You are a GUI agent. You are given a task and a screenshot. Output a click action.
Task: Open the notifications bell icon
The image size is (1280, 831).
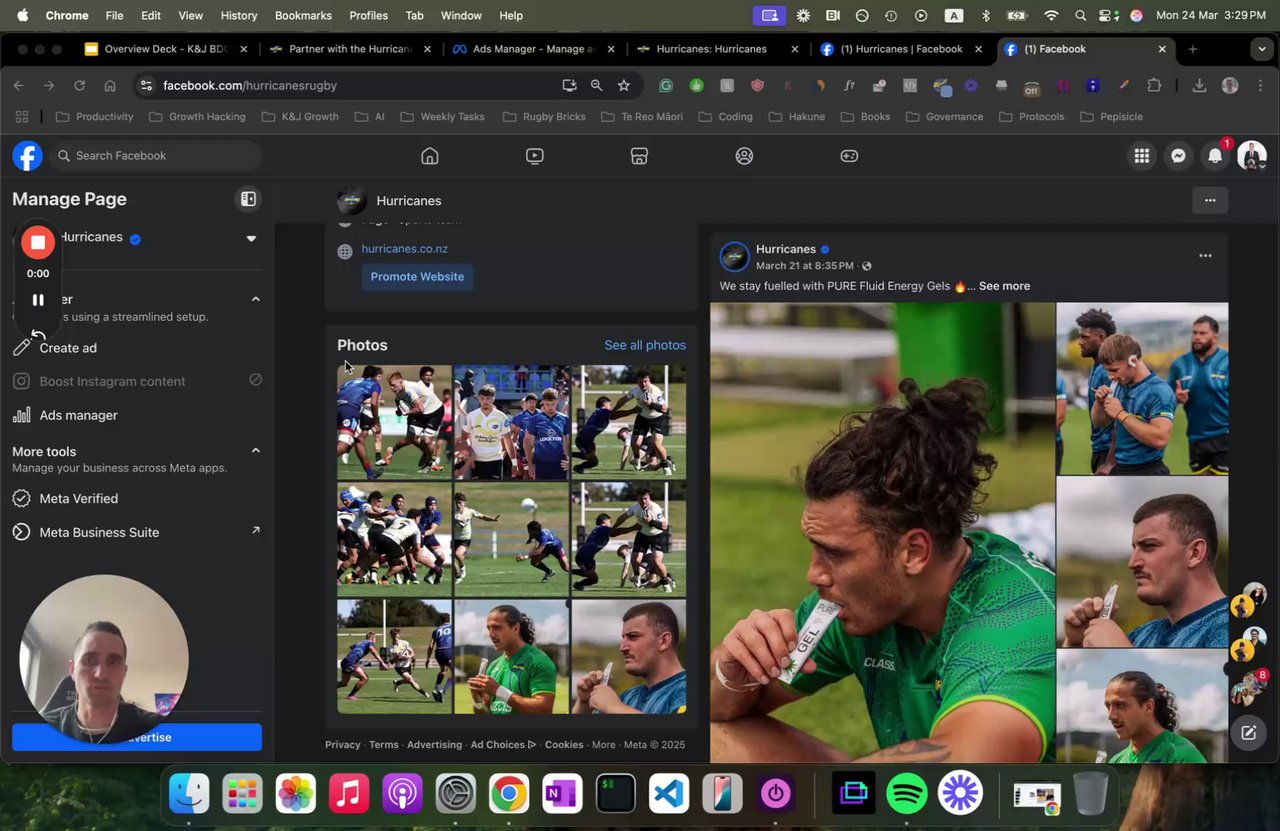pos(1215,156)
